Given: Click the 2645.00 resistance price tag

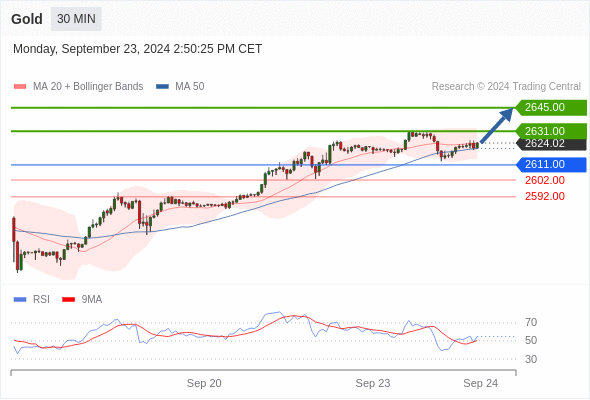Looking at the screenshot, I should 551,108.
